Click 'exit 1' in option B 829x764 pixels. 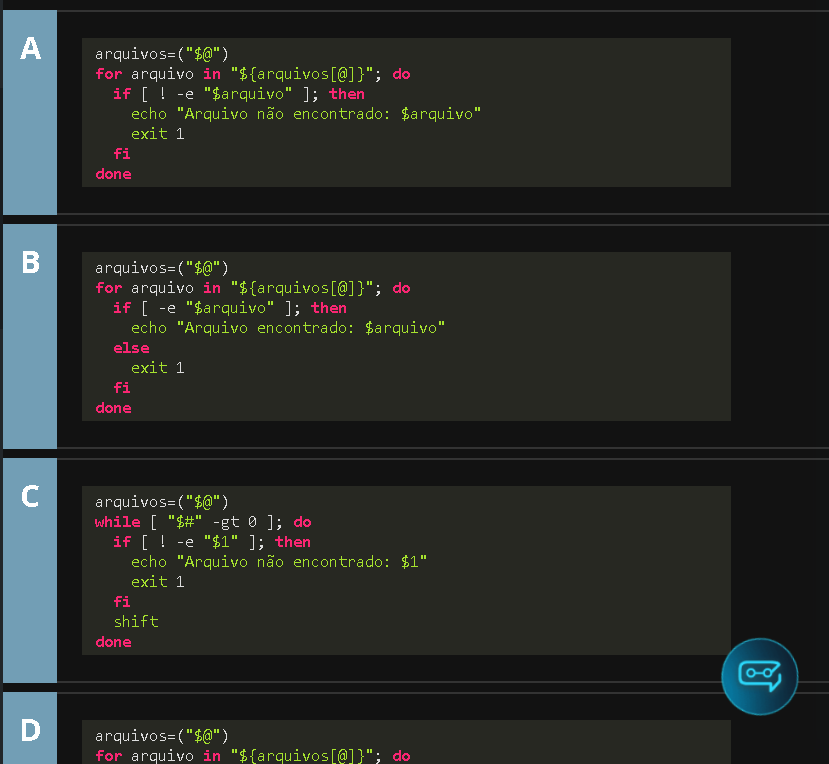pyautogui.click(x=158, y=368)
